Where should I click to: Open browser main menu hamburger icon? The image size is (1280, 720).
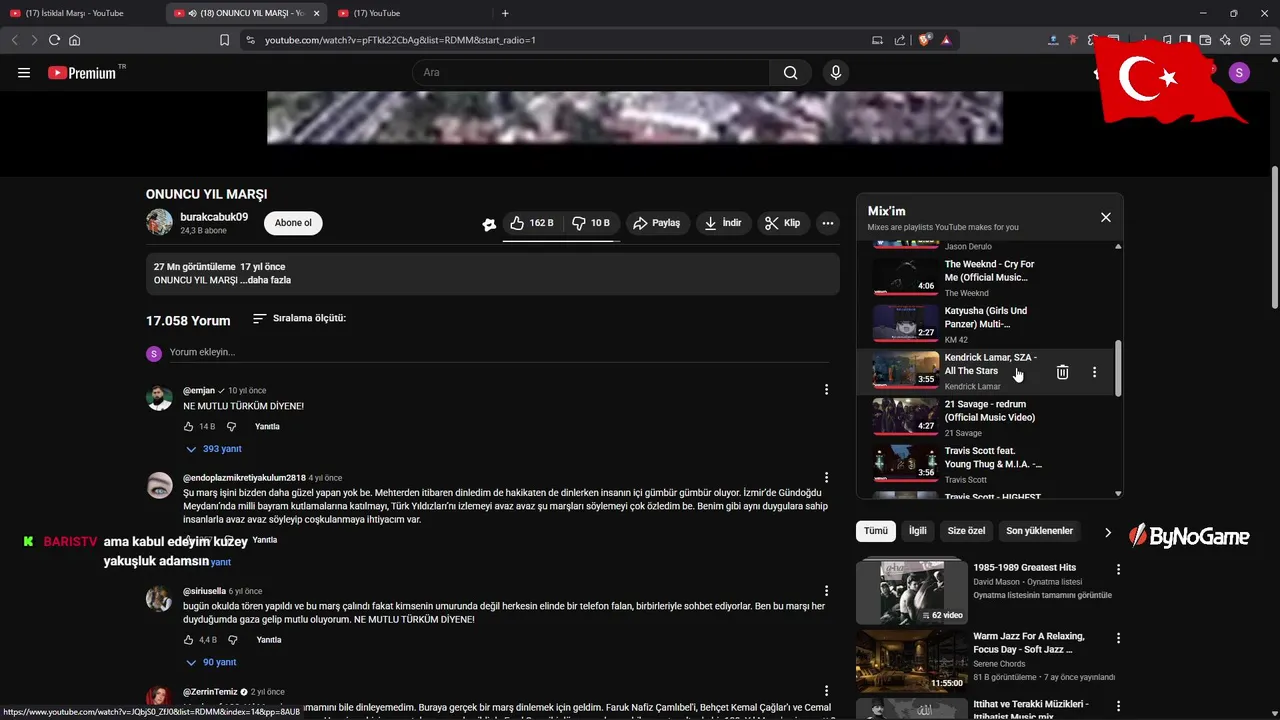1265,40
